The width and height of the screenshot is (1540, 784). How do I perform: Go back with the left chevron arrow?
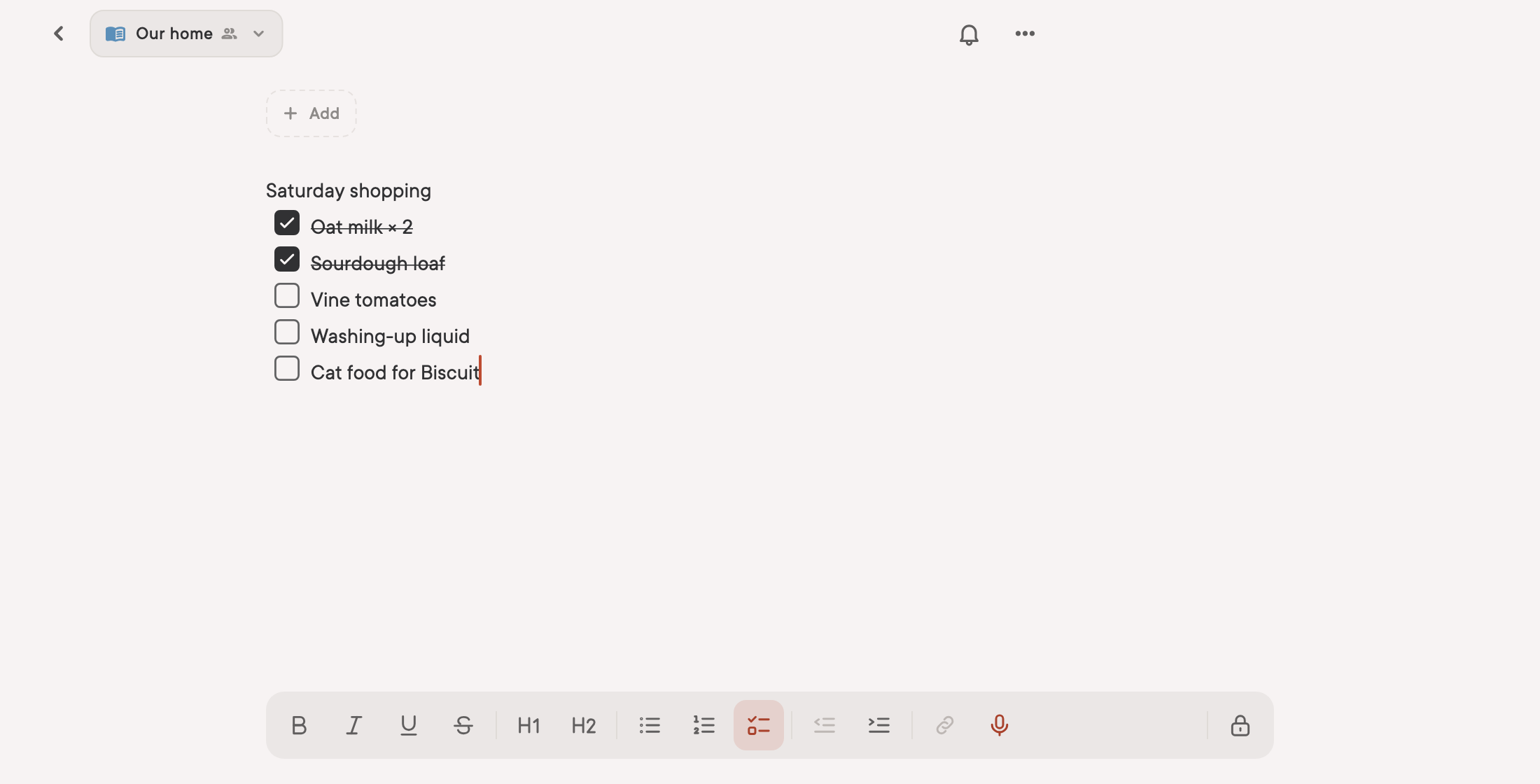tap(59, 34)
